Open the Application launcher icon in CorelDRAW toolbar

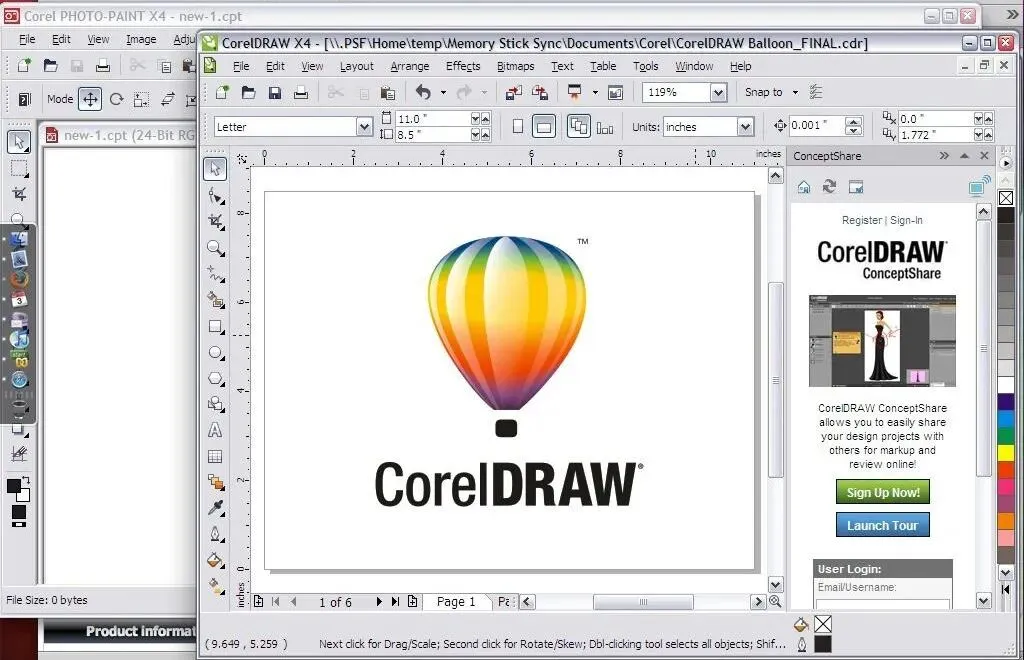(575, 93)
